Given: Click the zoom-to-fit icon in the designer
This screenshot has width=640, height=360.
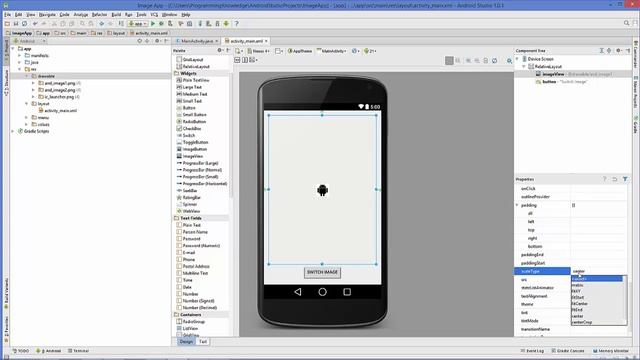Looking at the screenshot, I should click(x=449, y=60).
